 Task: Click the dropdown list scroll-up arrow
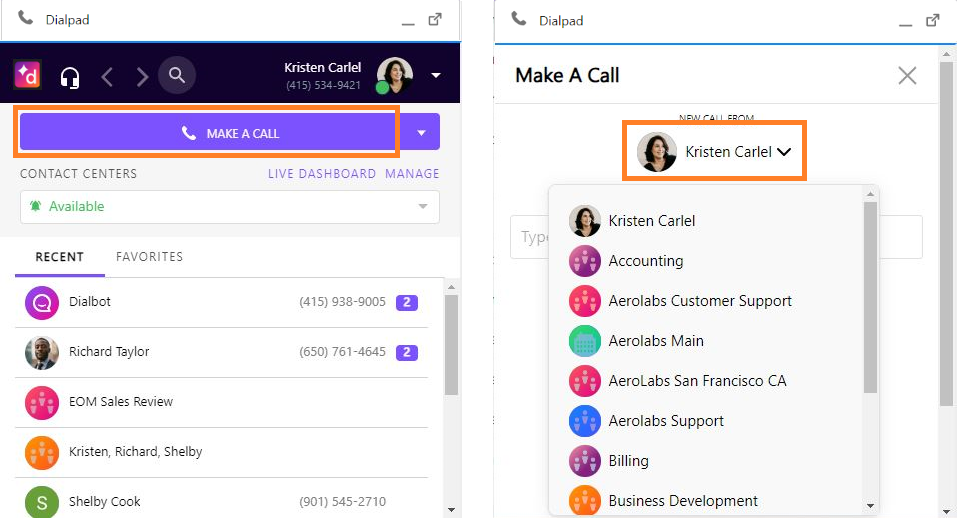pyautogui.click(x=870, y=194)
